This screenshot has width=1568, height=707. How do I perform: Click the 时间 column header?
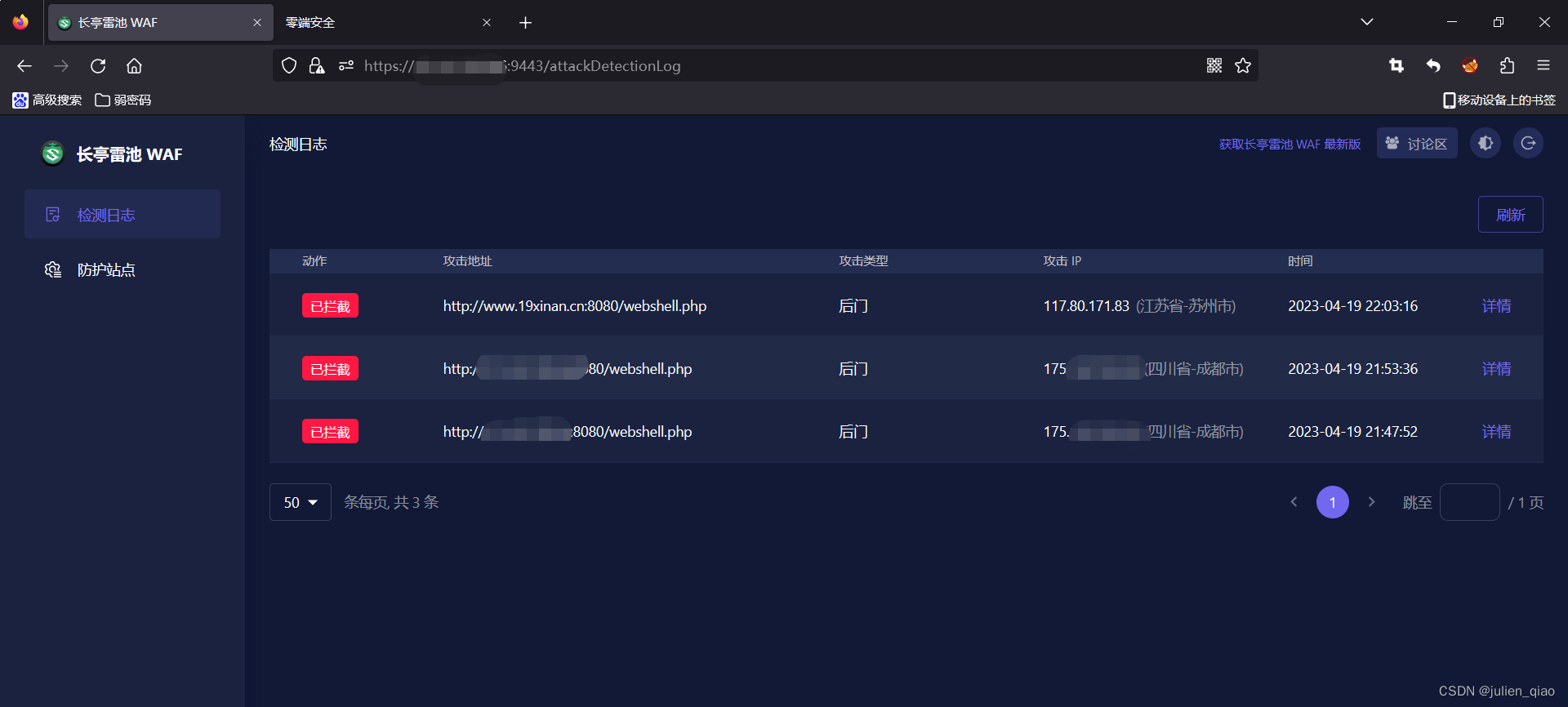click(x=1300, y=261)
